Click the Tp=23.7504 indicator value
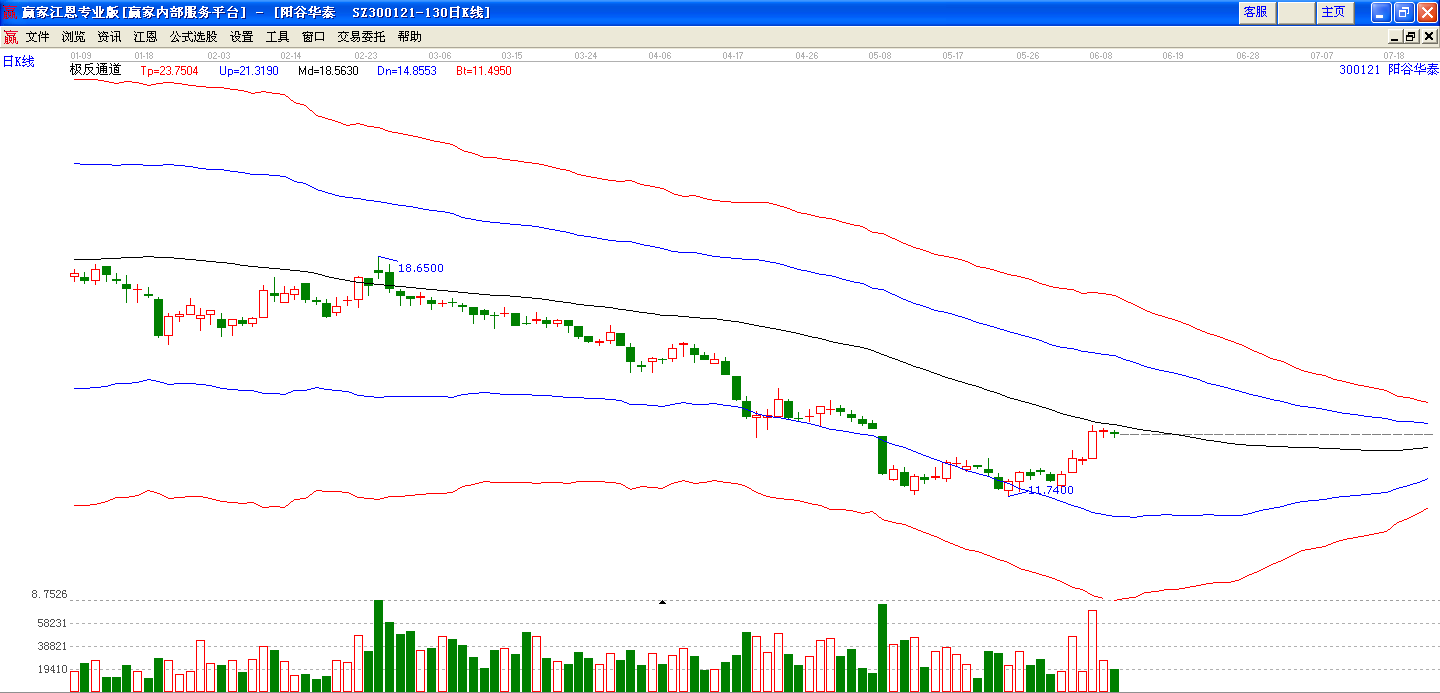Image resolution: width=1440 pixels, height=693 pixels. coord(169,71)
